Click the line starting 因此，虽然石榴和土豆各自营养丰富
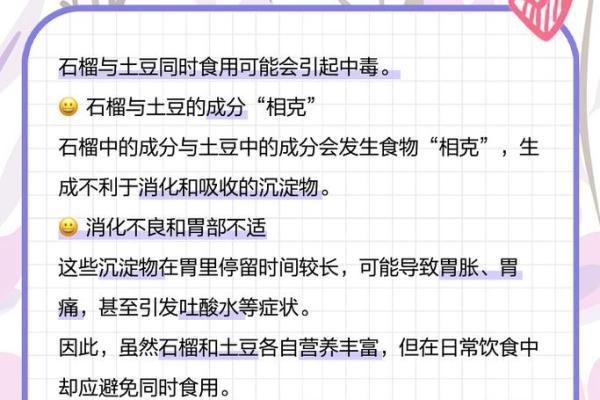Viewport: 600px width, 400px height. point(299,348)
